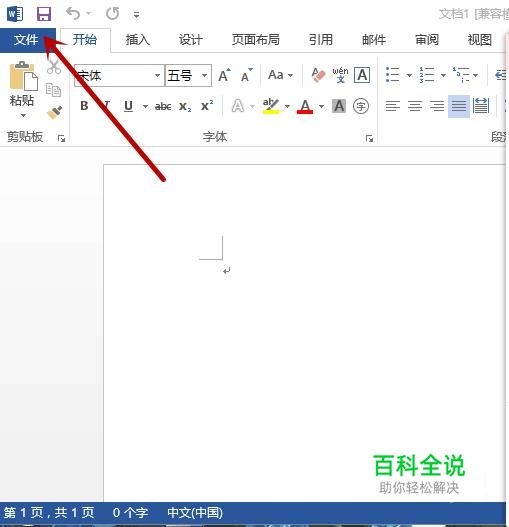The height and width of the screenshot is (527, 509).
Task: Clear all formatting with eraser icon
Action: point(318,75)
